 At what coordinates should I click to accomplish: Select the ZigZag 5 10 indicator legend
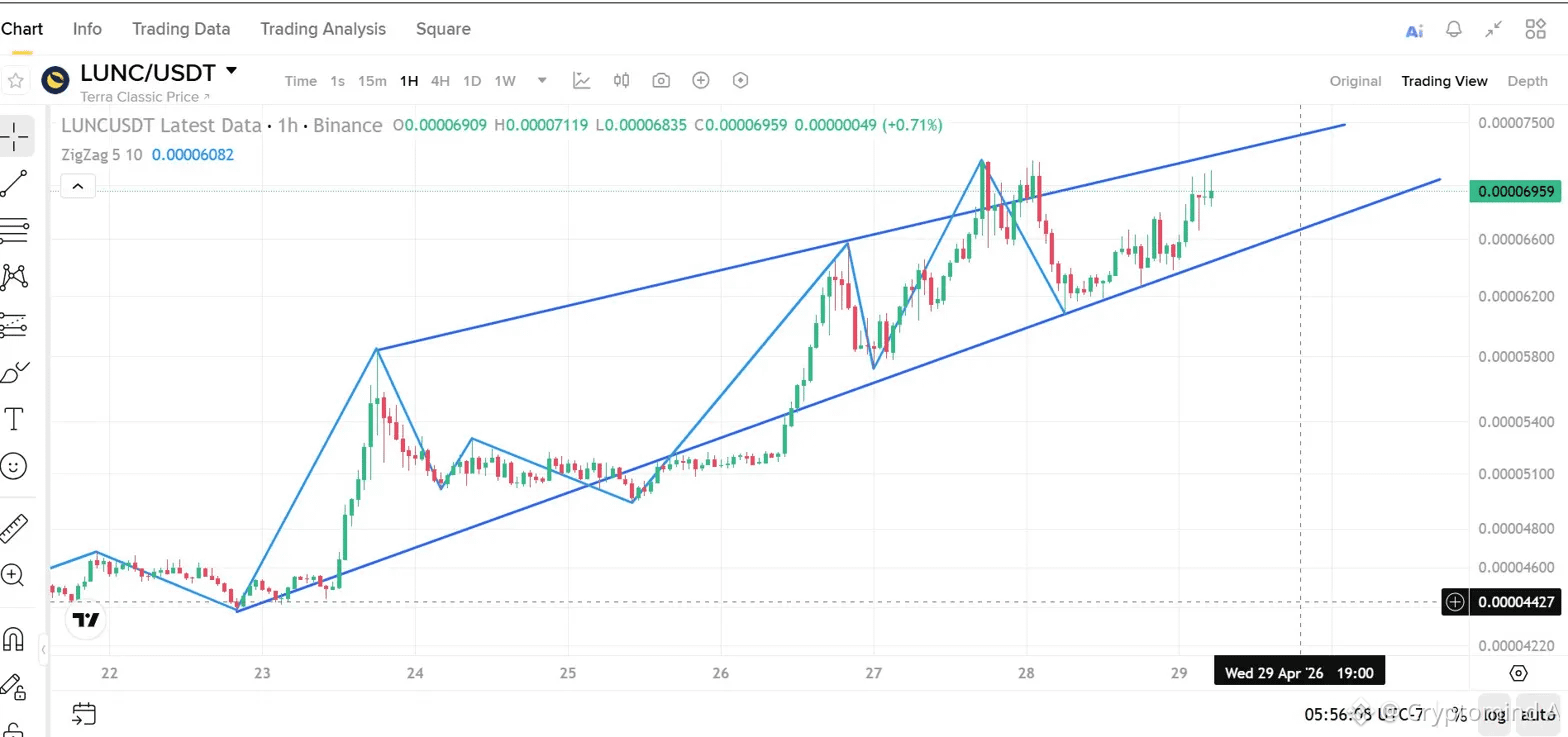(148, 155)
